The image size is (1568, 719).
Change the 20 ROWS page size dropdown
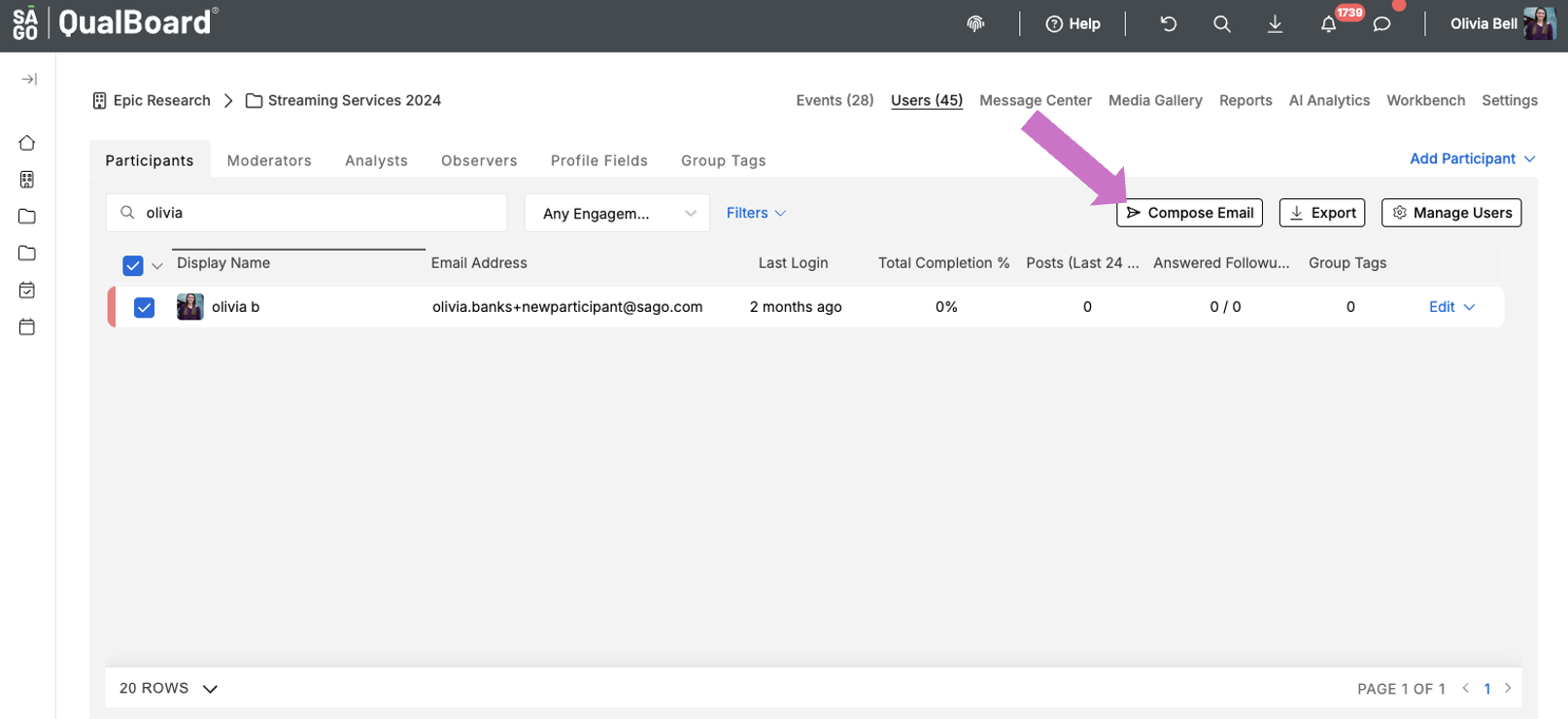(x=168, y=688)
